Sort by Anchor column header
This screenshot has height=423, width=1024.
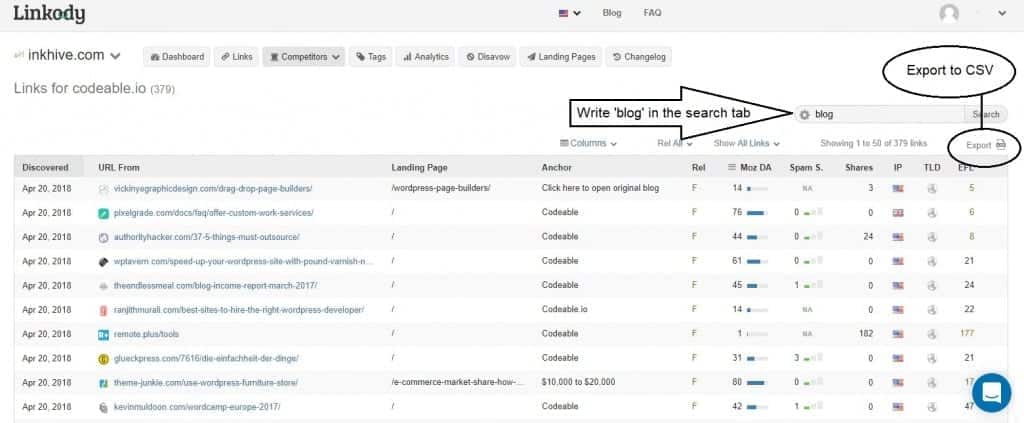point(556,167)
